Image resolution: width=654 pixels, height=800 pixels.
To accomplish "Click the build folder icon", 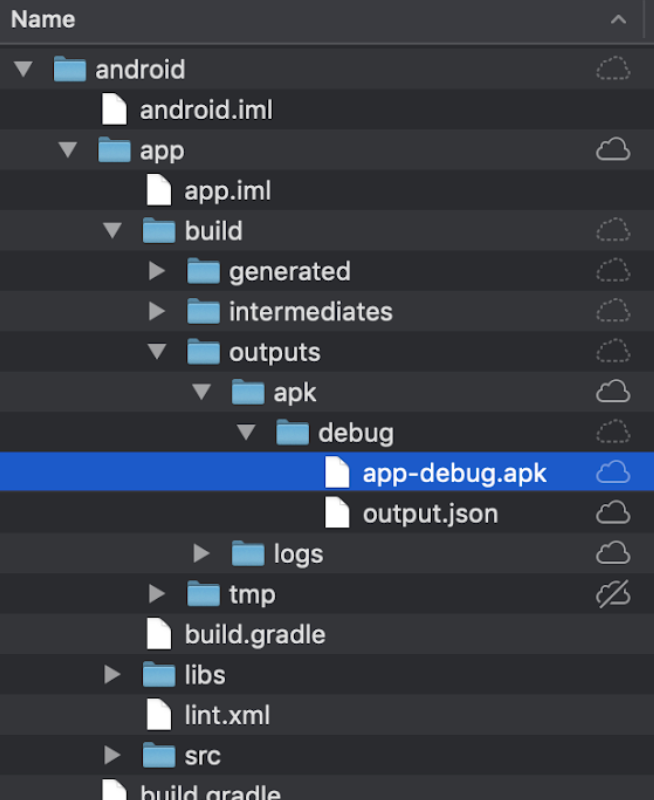I will click(x=159, y=230).
